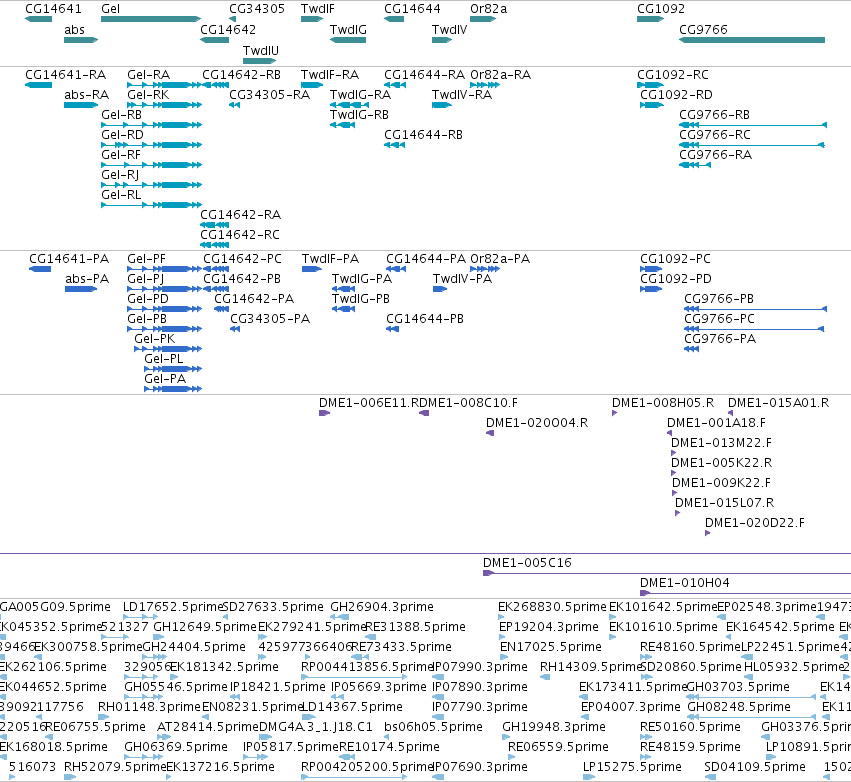Open the CG1092-PC protein label

[x=675, y=258]
